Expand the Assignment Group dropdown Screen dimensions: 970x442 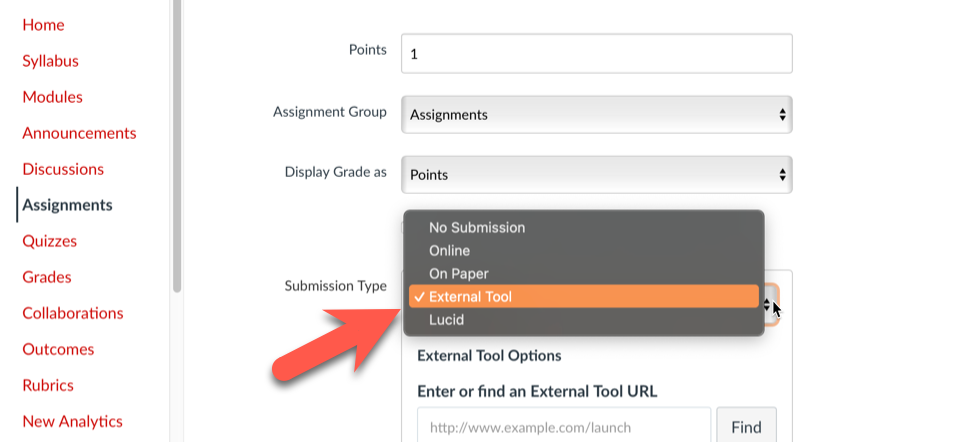tap(596, 115)
